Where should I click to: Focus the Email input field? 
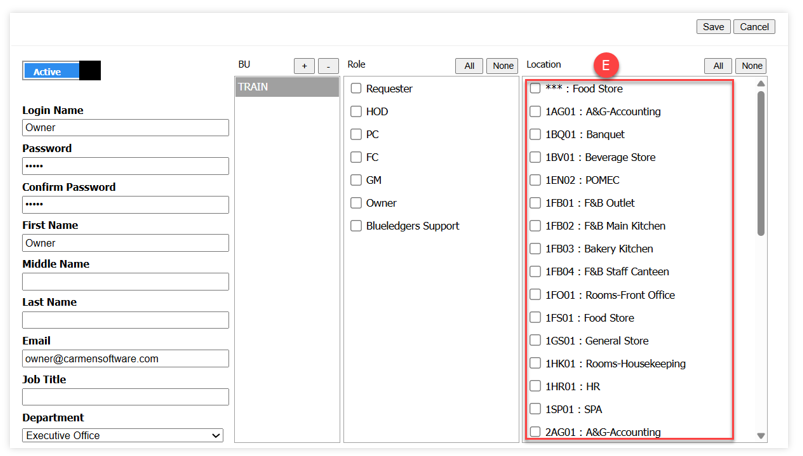[x=125, y=358]
